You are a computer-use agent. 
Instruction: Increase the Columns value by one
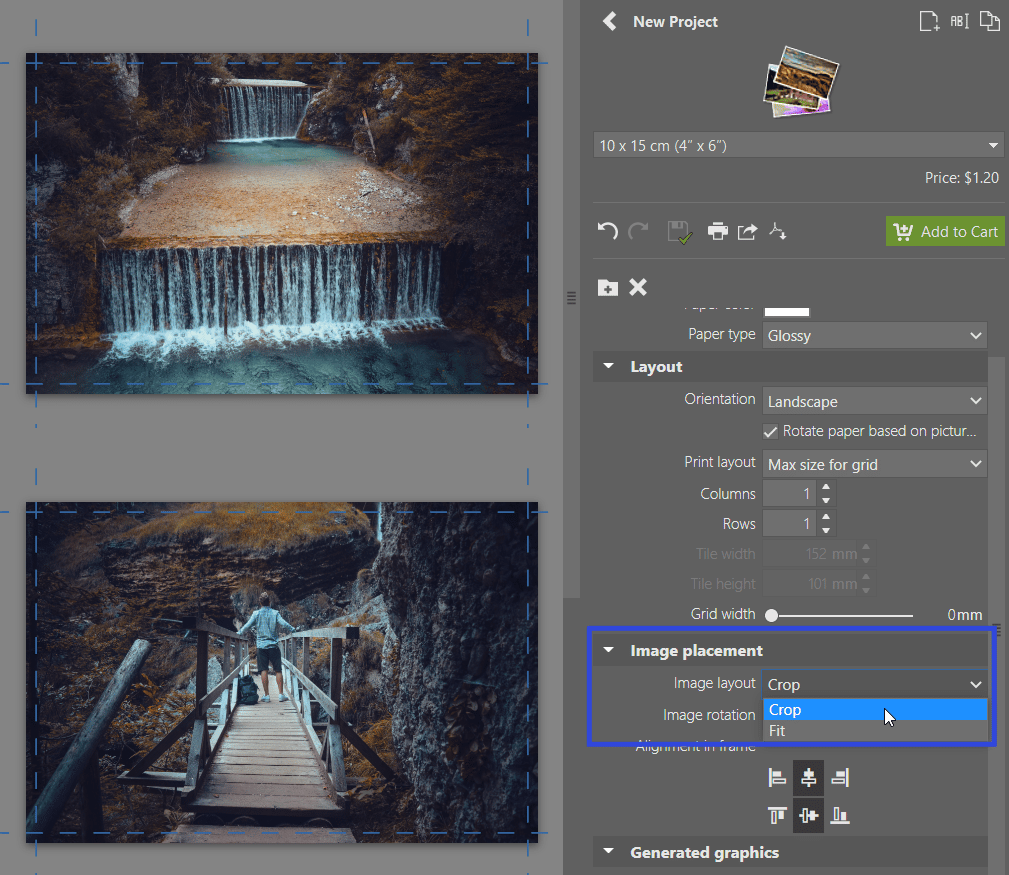[x=826, y=487]
